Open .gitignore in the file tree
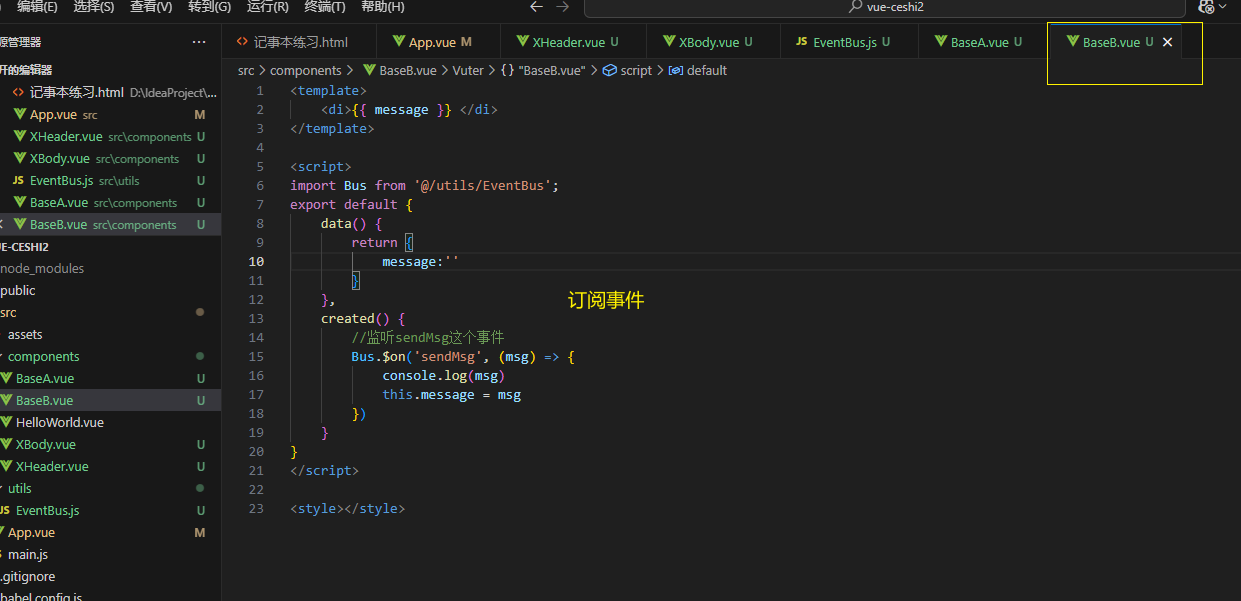This screenshot has height=601, width=1241. pos(110,576)
